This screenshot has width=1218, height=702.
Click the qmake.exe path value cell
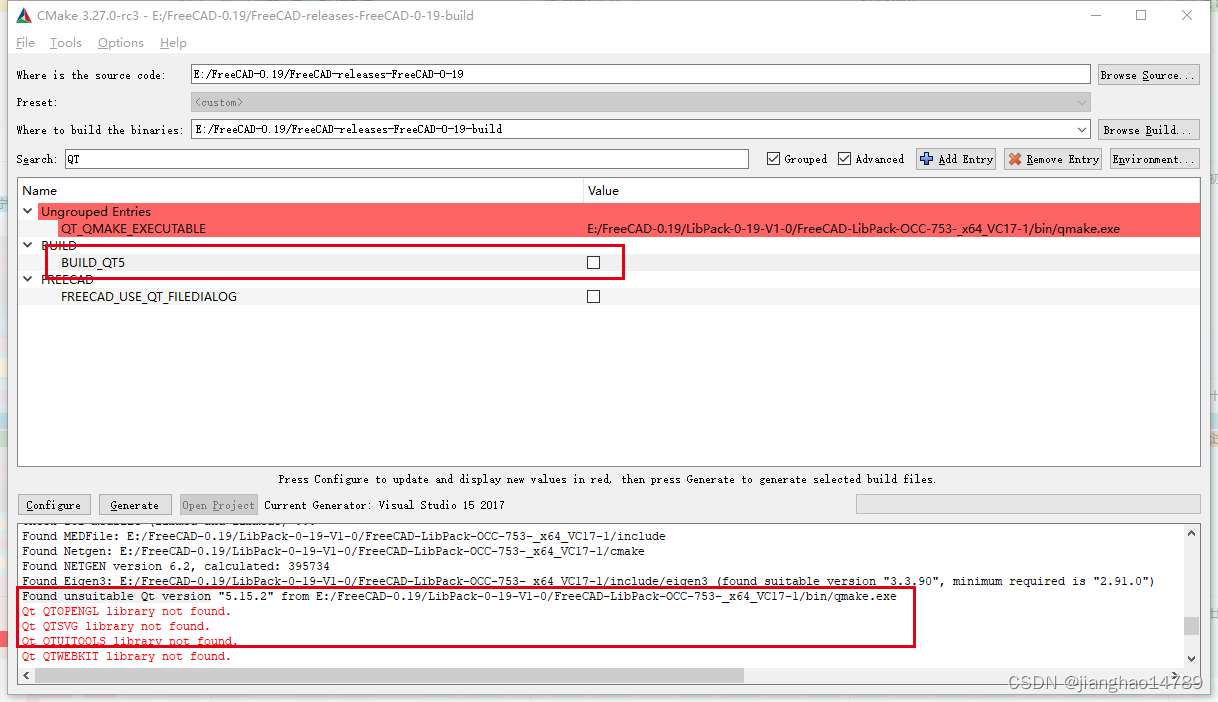[853, 228]
